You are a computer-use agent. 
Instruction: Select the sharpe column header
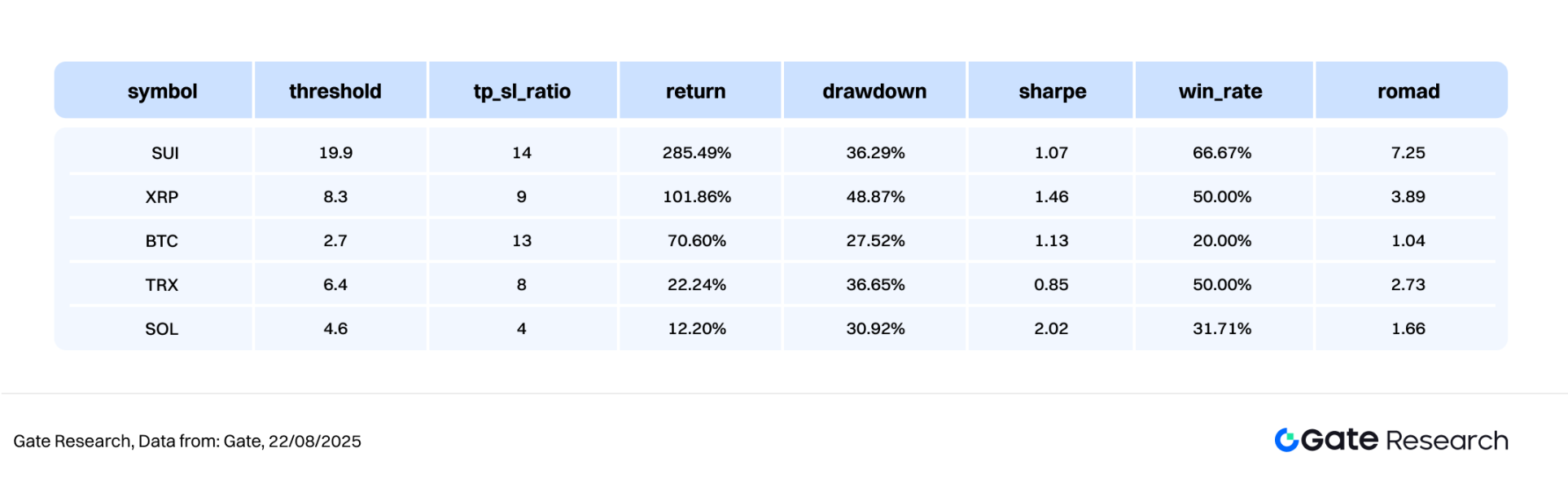click(x=1052, y=91)
